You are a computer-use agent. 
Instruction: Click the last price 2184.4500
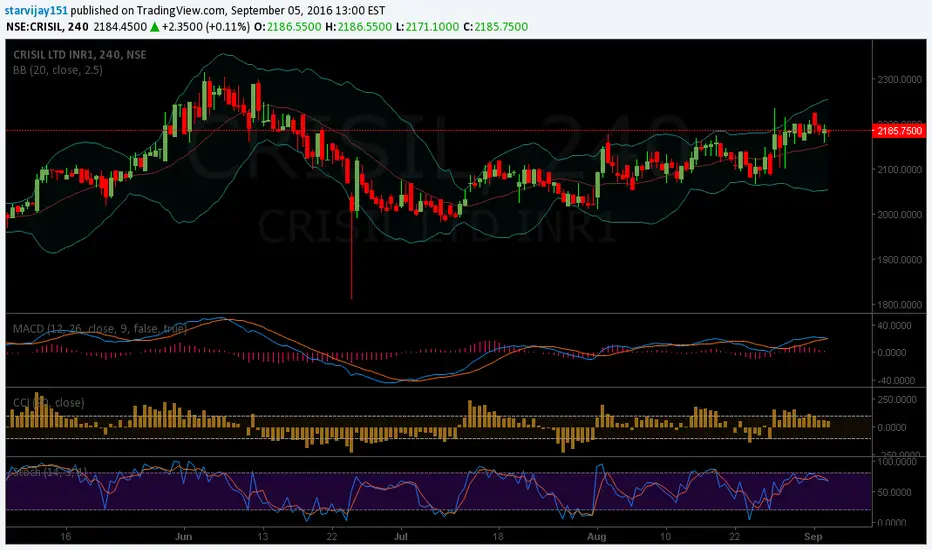[120, 27]
